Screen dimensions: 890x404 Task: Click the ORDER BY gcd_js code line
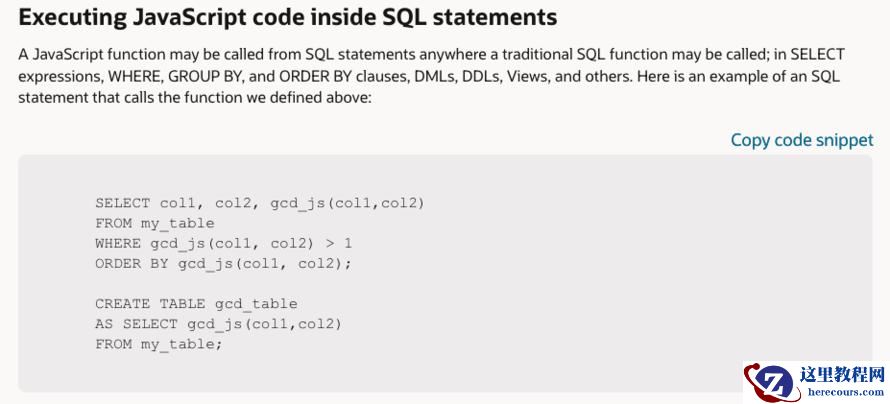[x=223, y=263]
